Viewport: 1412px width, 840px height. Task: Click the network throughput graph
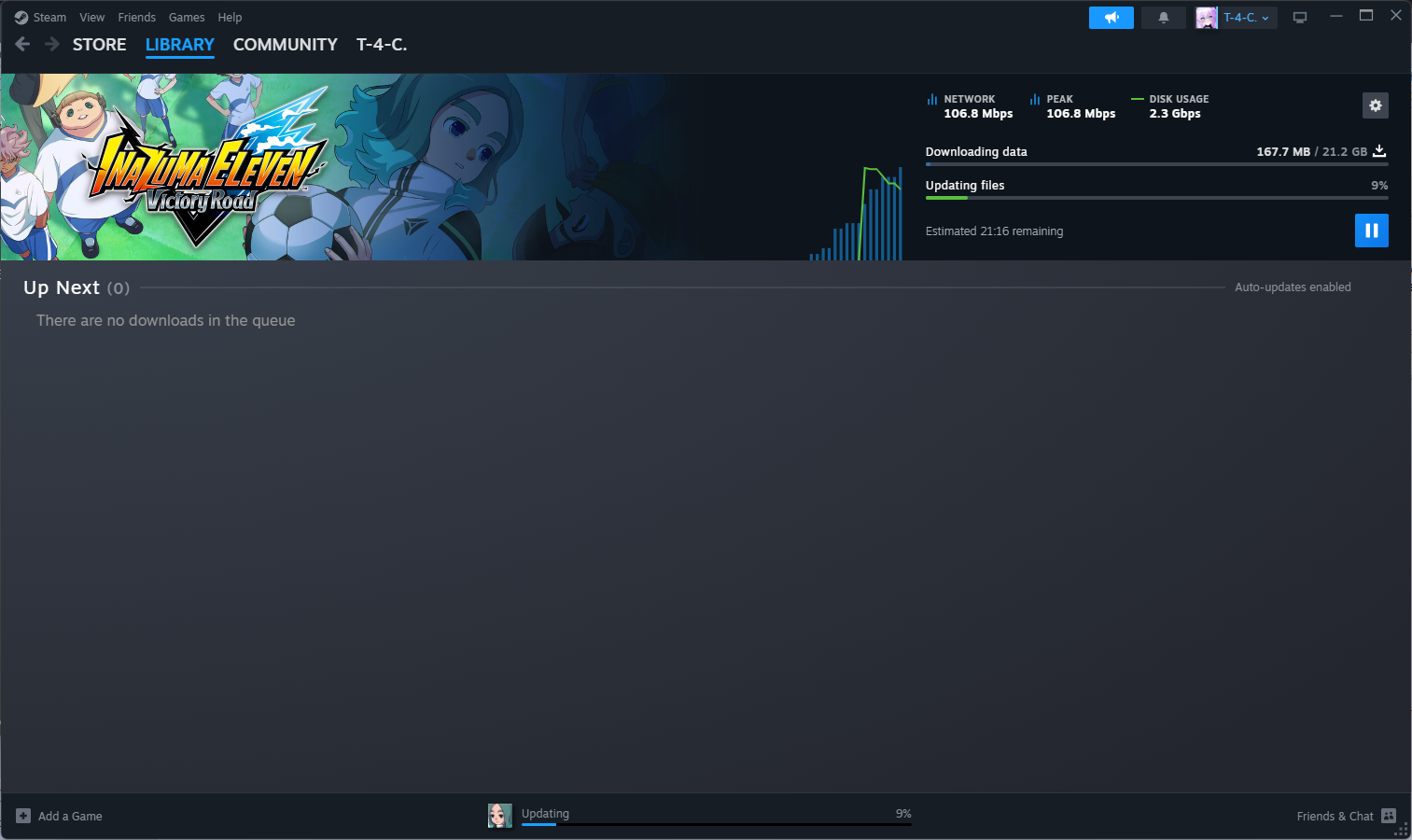tap(856, 214)
